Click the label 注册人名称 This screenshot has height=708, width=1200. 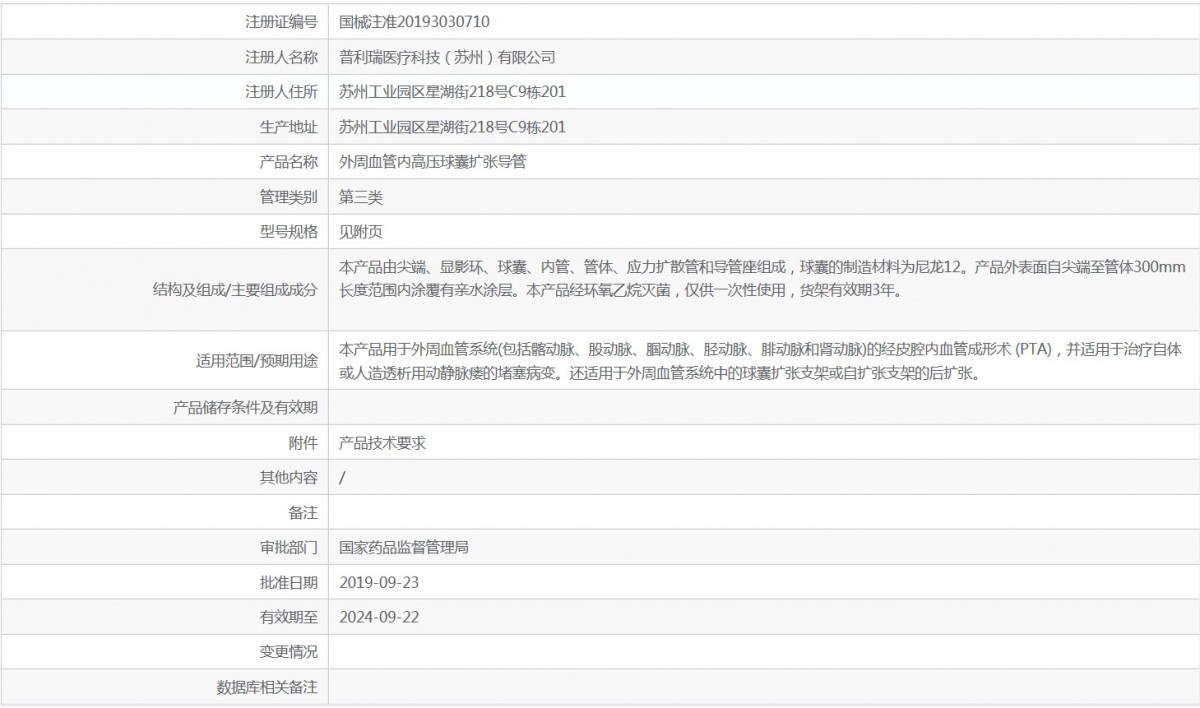(281, 57)
